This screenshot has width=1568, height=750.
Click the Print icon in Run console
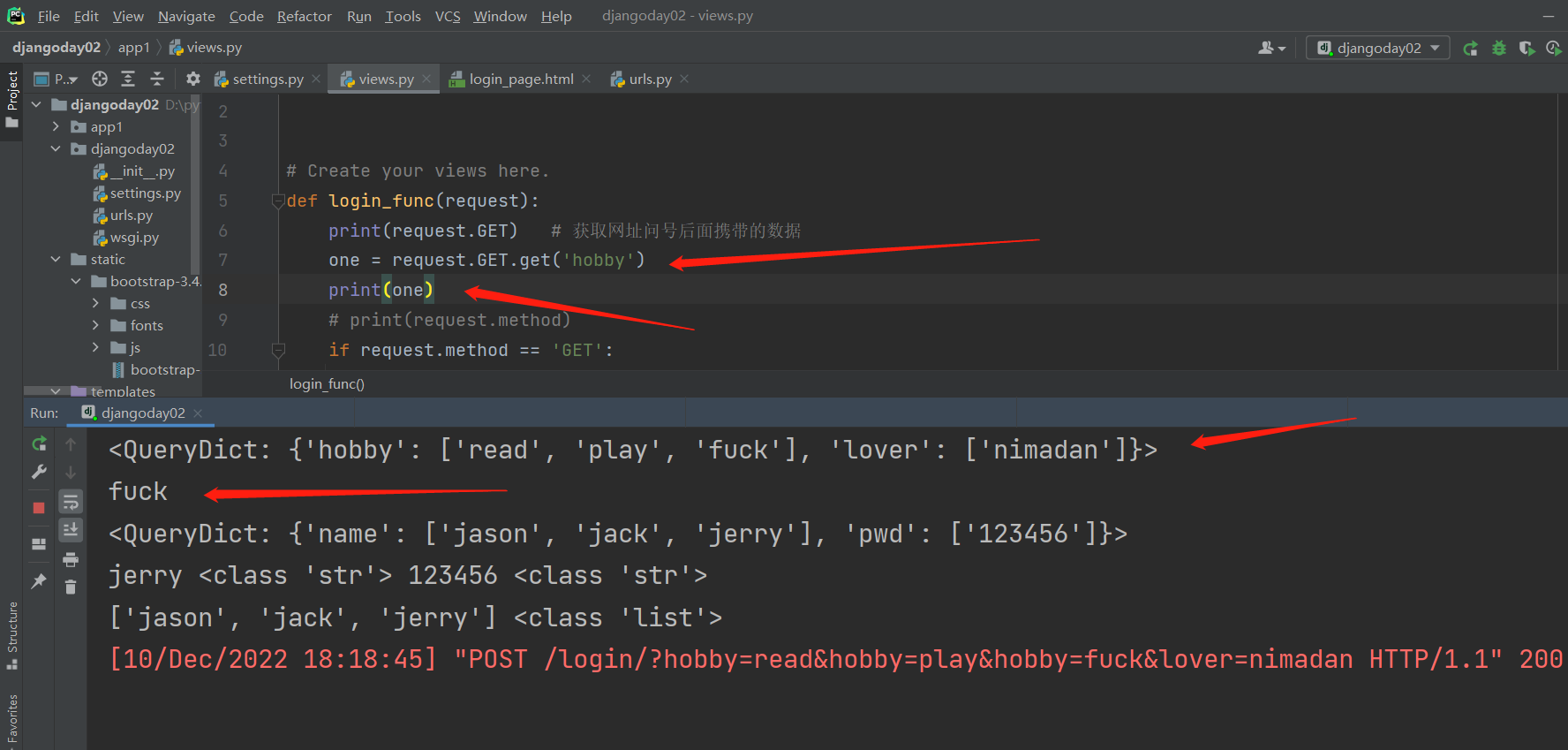[71, 559]
